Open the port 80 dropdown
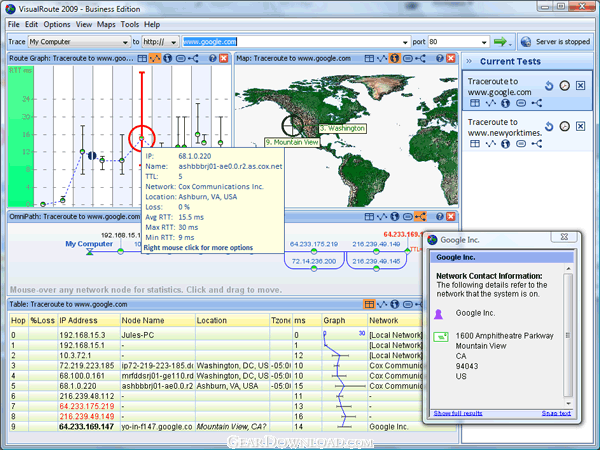The height and width of the screenshot is (450, 600). [x=484, y=42]
